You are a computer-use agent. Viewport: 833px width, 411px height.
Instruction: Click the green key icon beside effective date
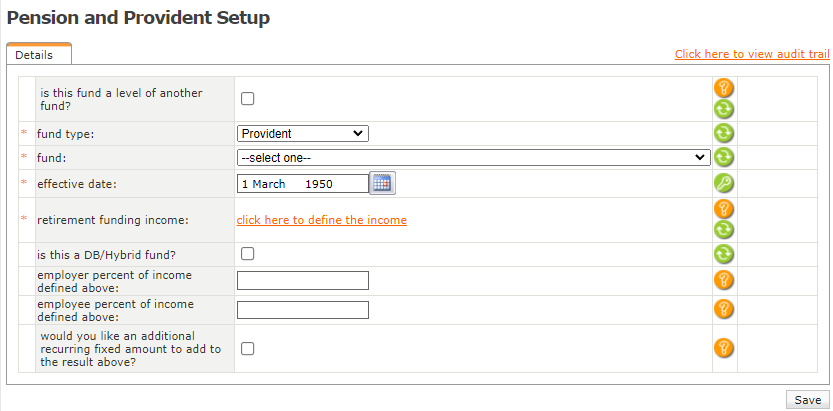point(724,183)
